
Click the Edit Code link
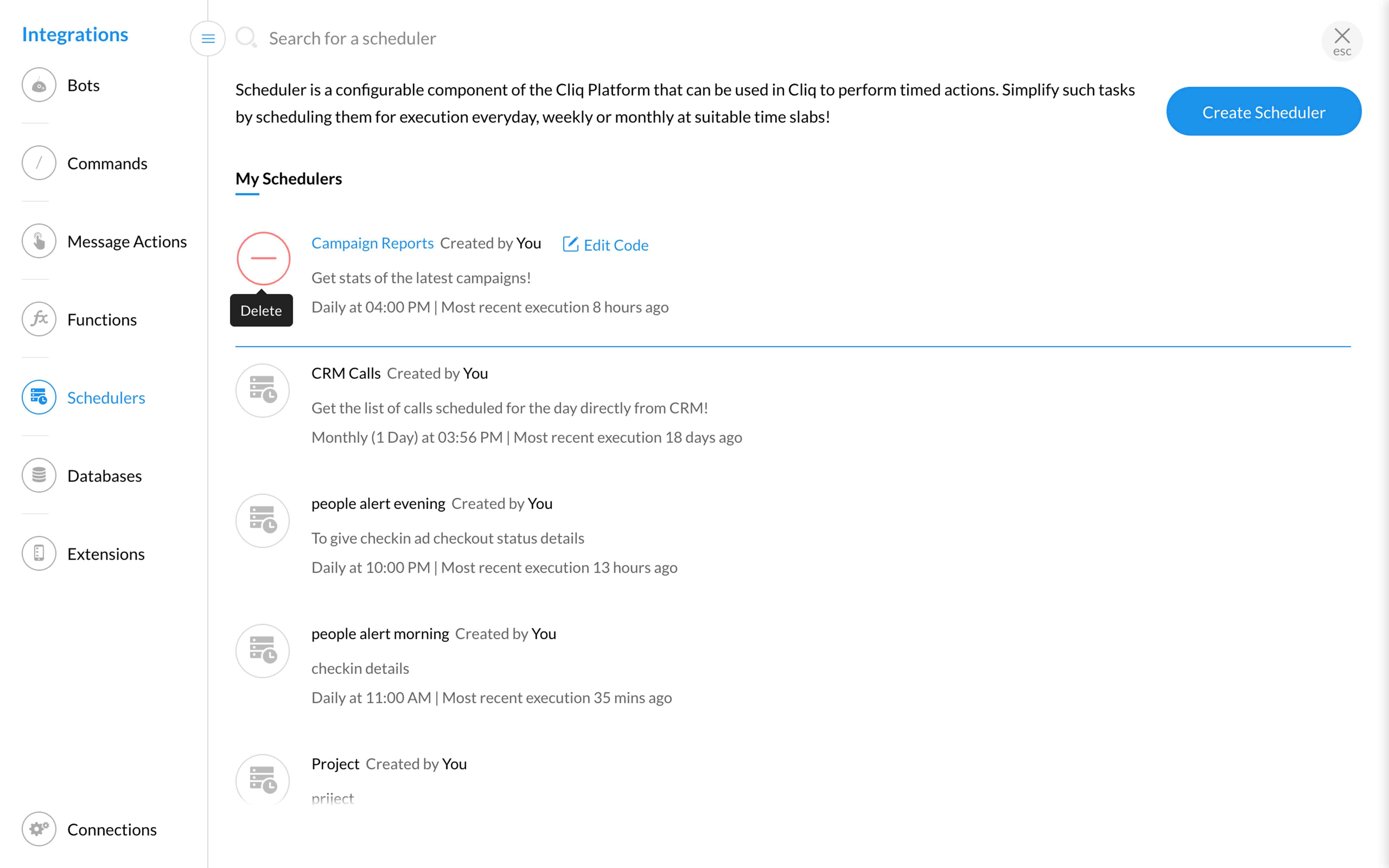[606, 245]
